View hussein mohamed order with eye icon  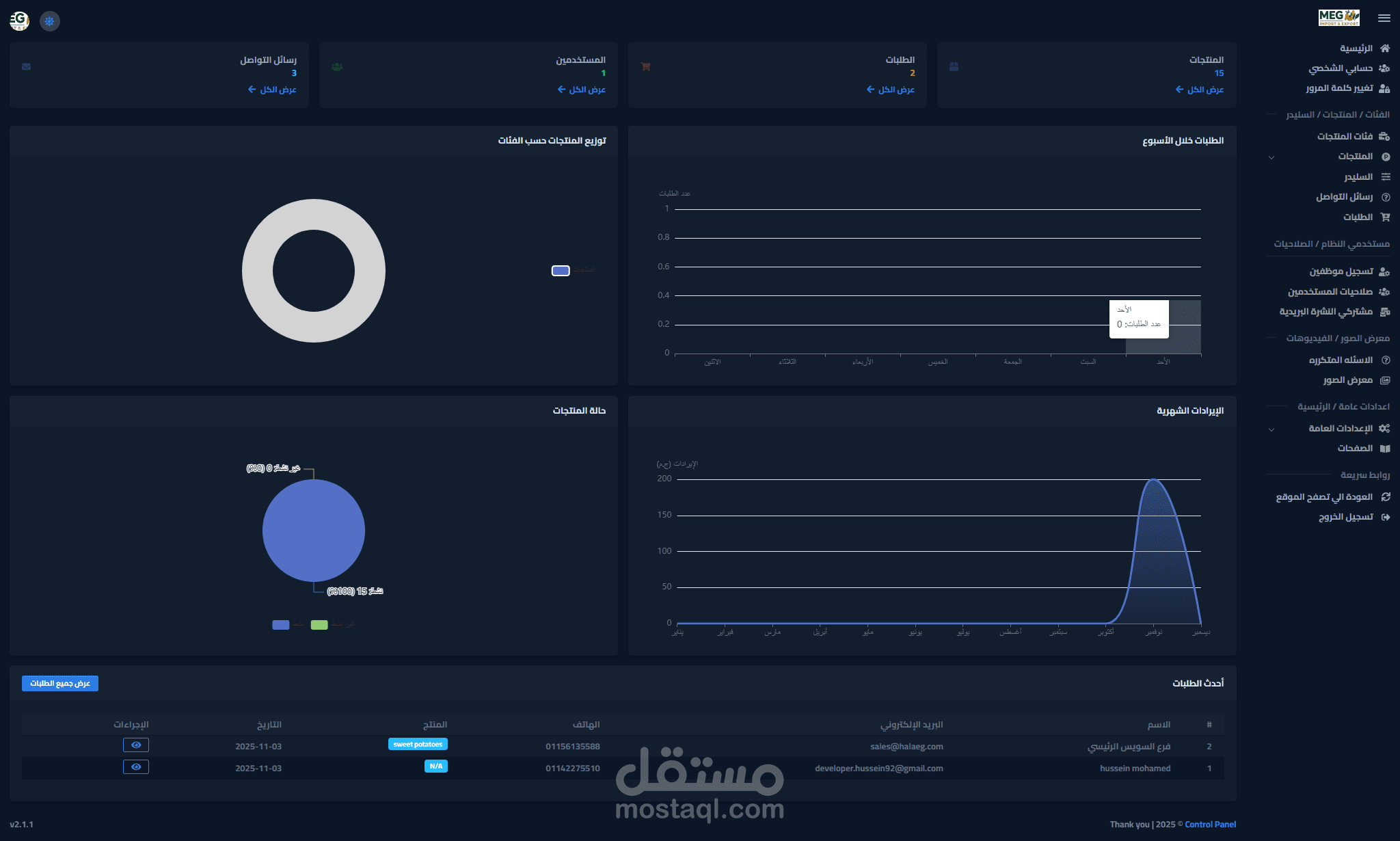pyautogui.click(x=136, y=767)
